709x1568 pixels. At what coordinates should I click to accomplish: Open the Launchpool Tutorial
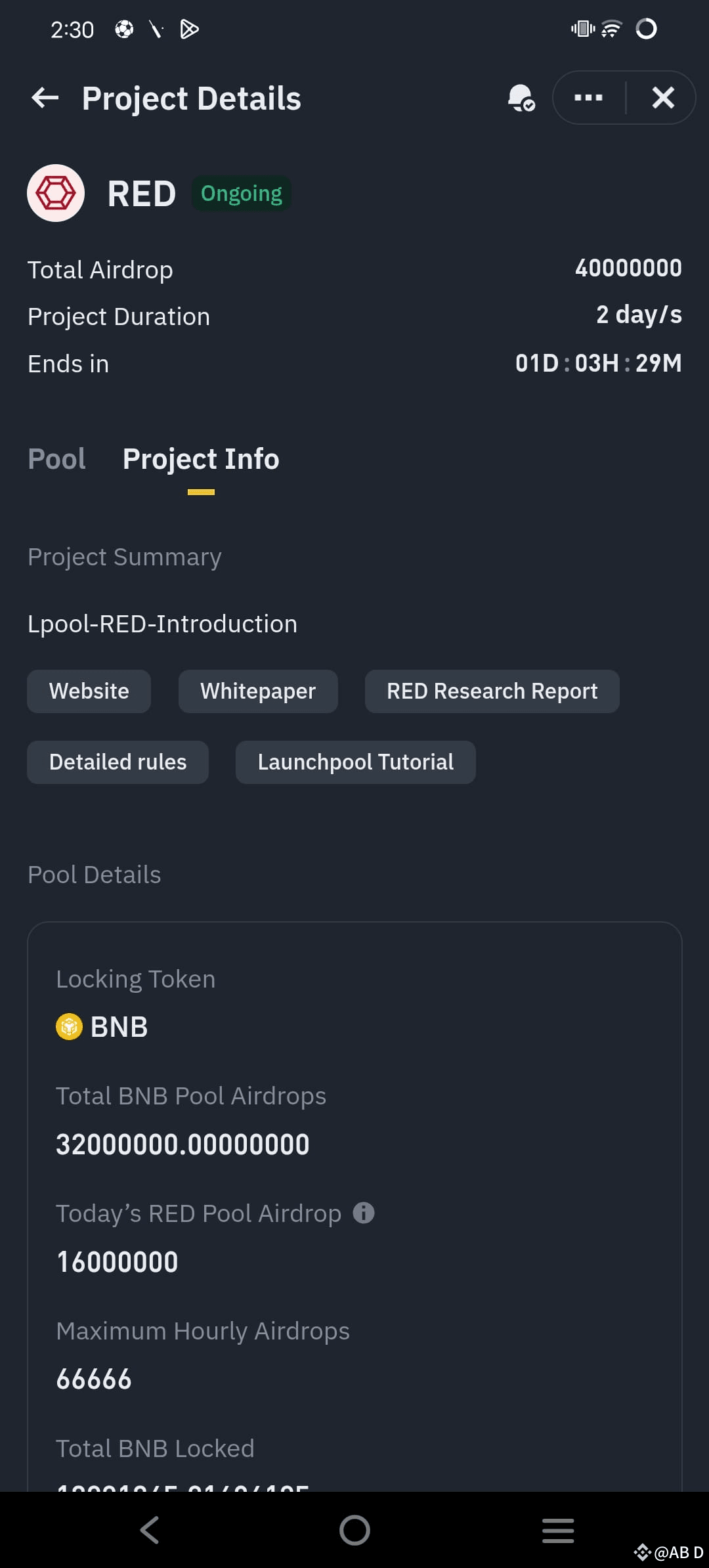click(x=356, y=762)
